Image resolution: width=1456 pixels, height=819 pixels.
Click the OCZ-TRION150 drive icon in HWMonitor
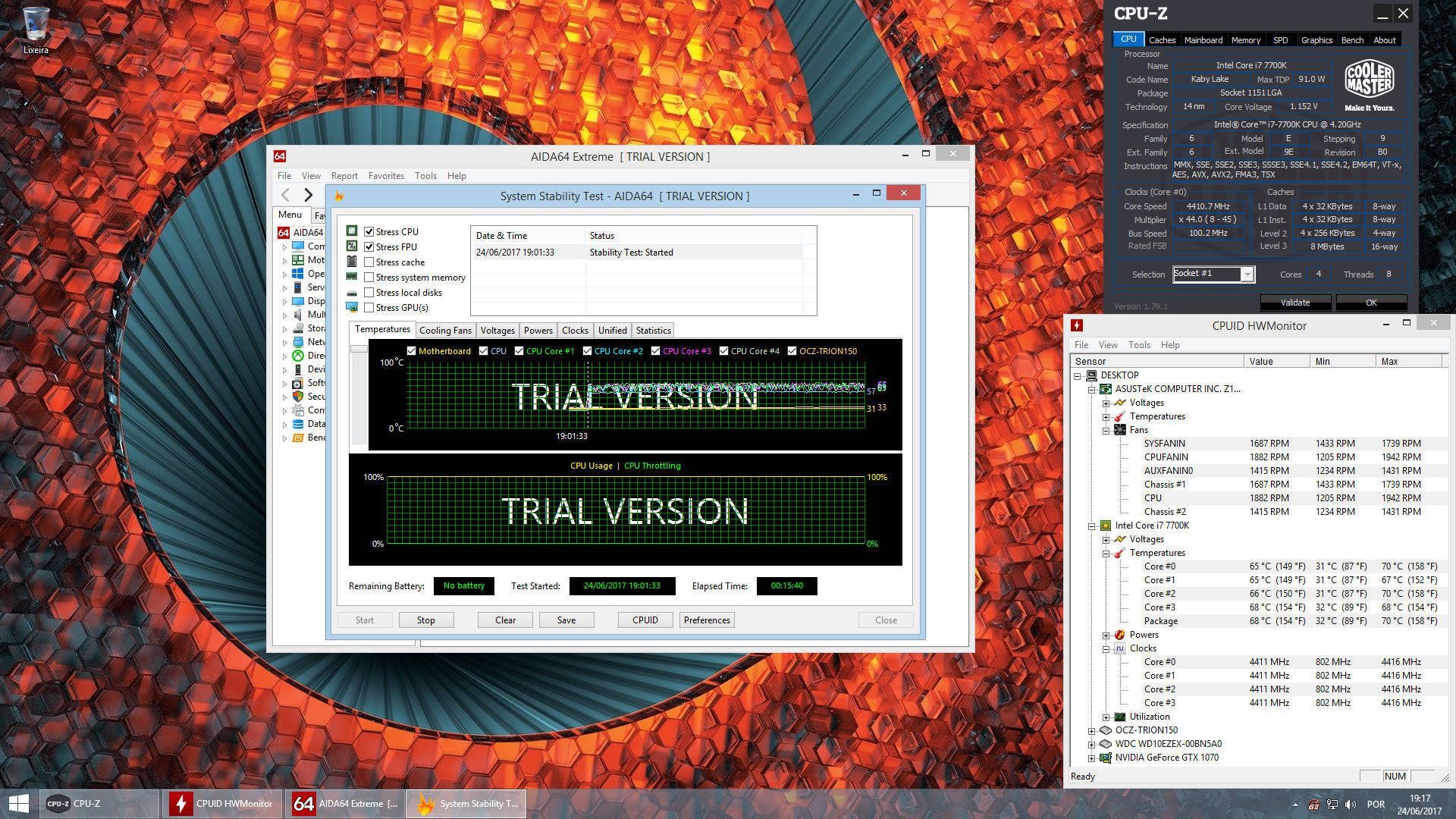pyautogui.click(x=1106, y=730)
